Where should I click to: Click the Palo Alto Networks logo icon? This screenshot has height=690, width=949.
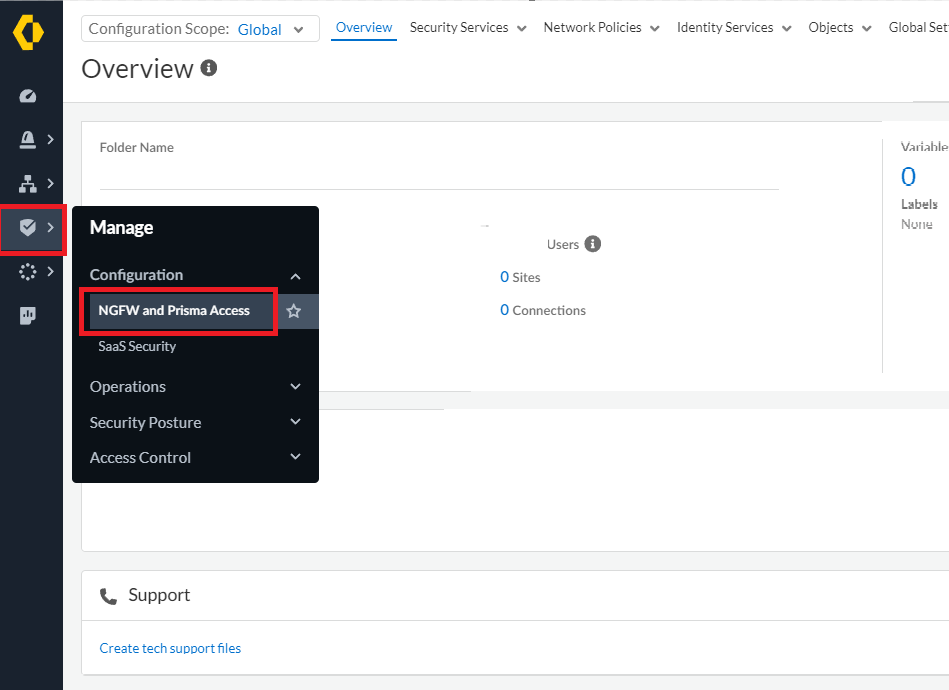28,32
